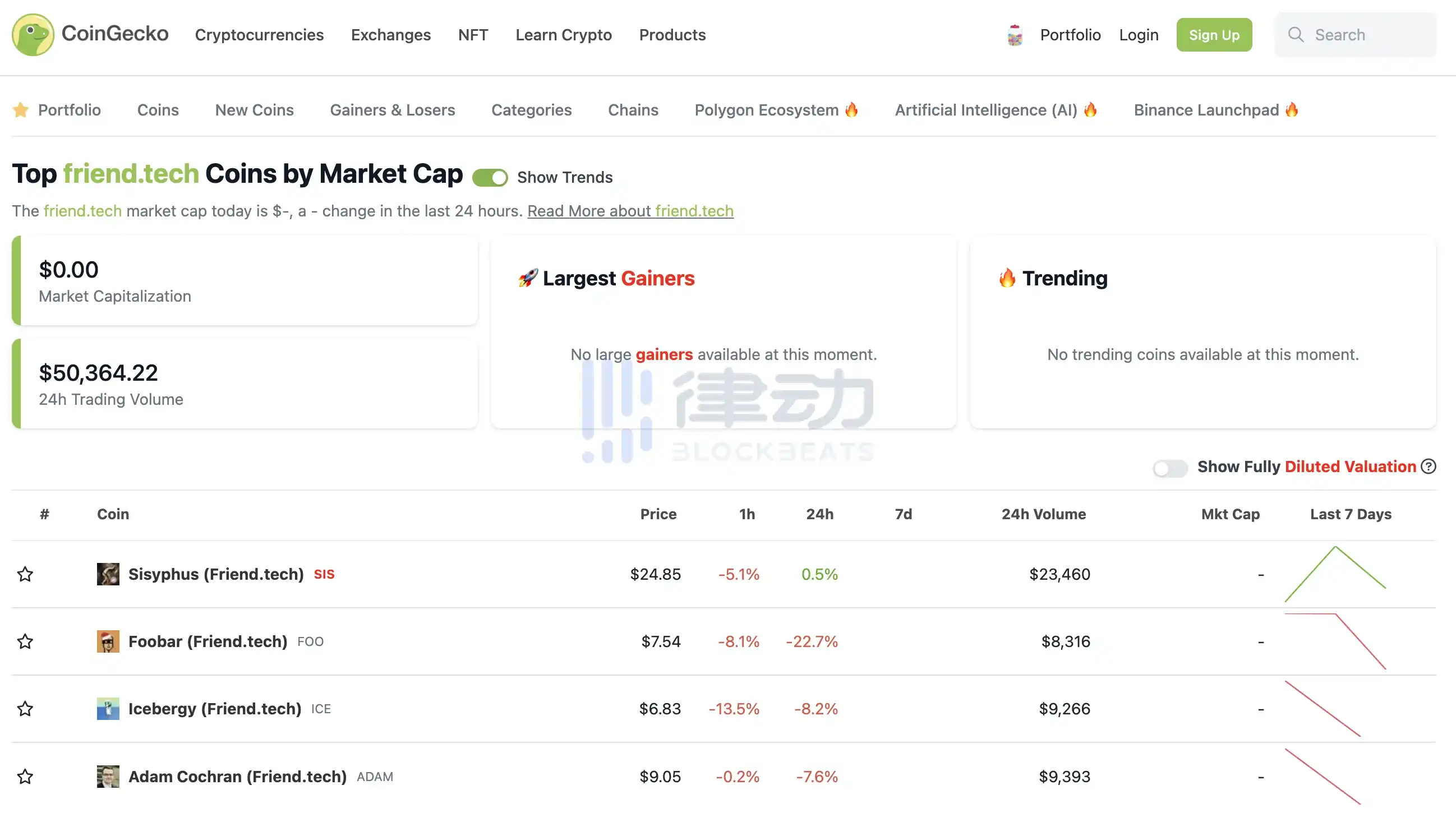Image resolution: width=1456 pixels, height=822 pixels.
Task: Sort table by Price column
Action: pos(658,514)
